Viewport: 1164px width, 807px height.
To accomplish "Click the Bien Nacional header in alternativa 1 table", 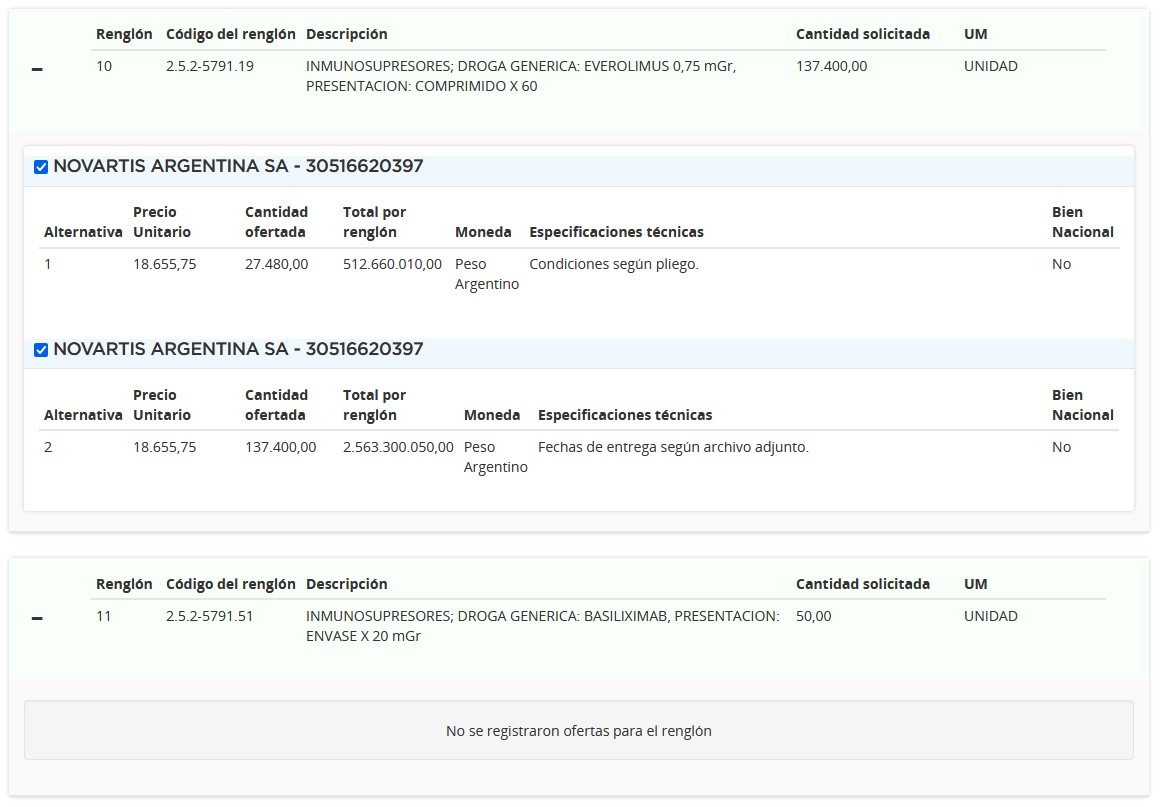I will click(x=1082, y=222).
